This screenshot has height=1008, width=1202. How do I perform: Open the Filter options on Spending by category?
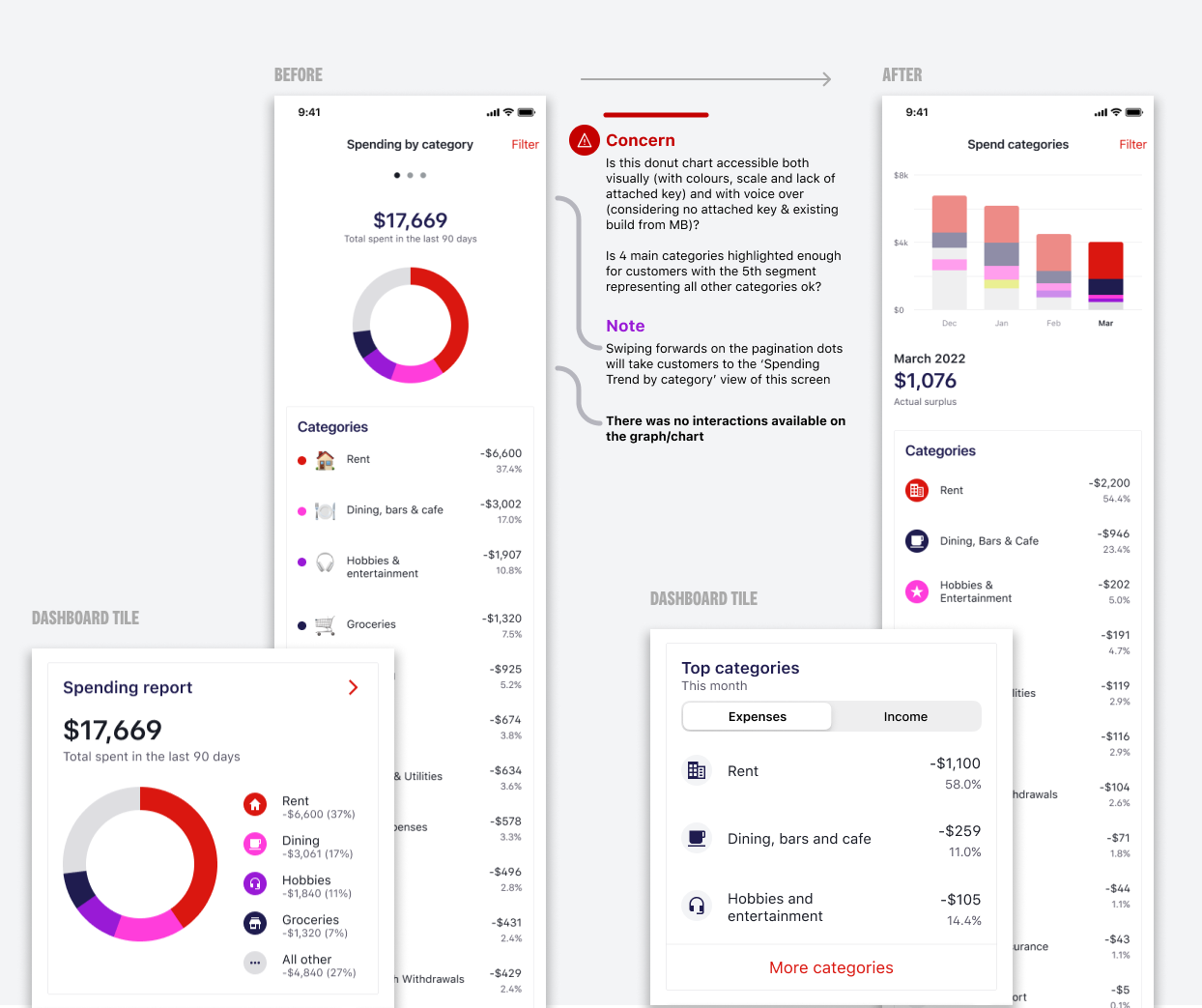coord(525,144)
